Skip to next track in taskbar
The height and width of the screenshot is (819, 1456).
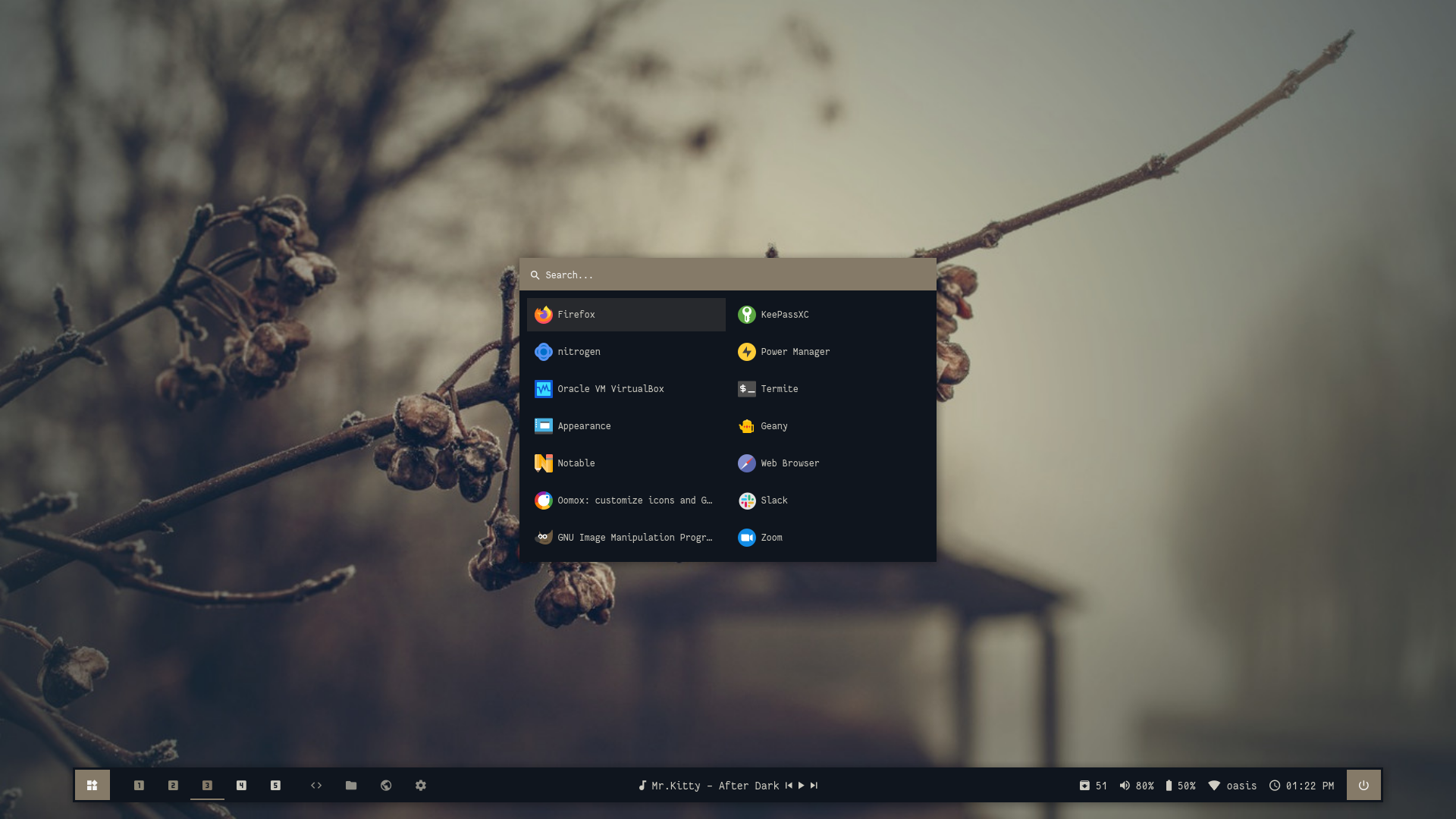click(x=815, y=785)
